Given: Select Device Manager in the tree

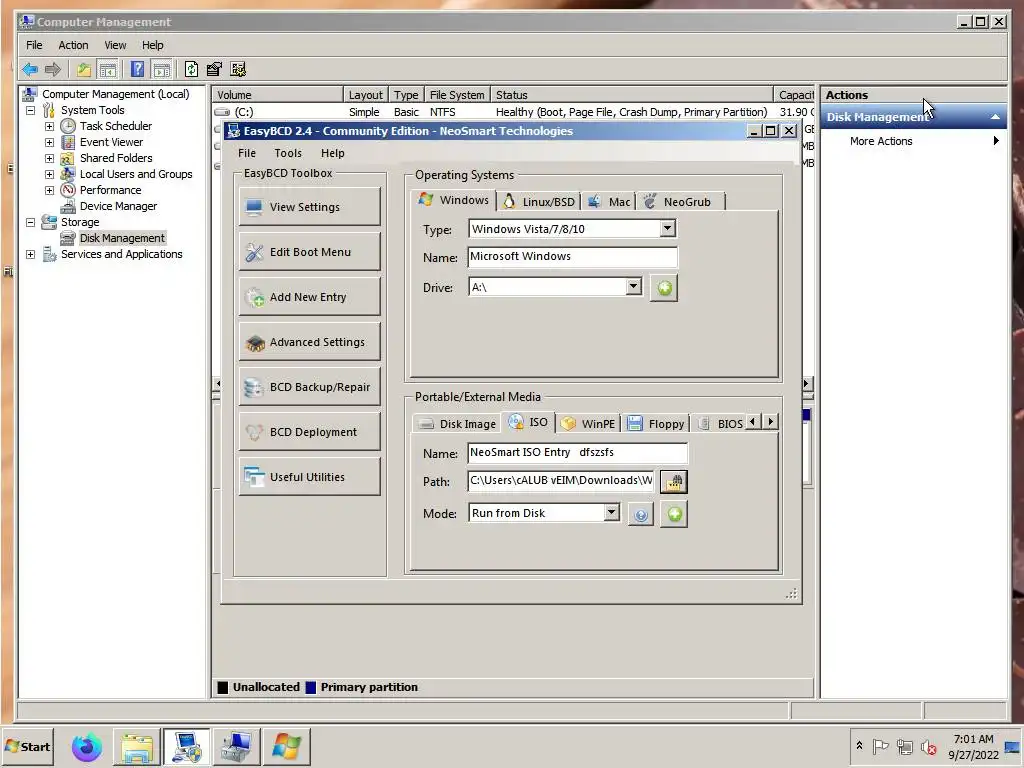Looking at the screenshot, I should [x=118, y=206].
